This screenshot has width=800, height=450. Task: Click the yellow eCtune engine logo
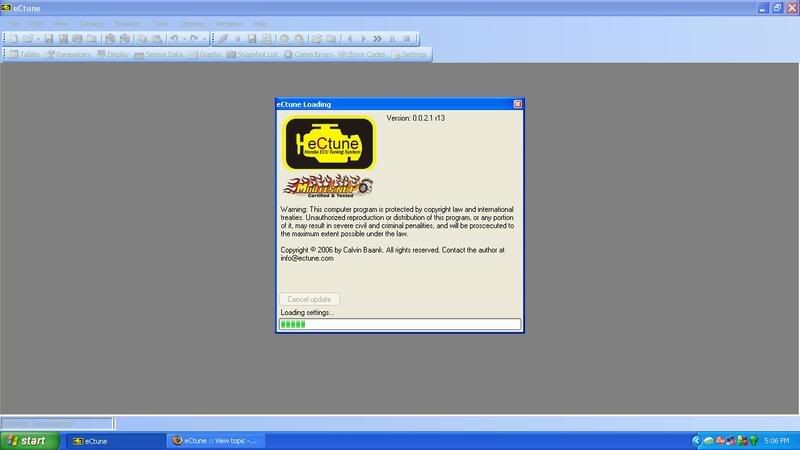point(330,144)
